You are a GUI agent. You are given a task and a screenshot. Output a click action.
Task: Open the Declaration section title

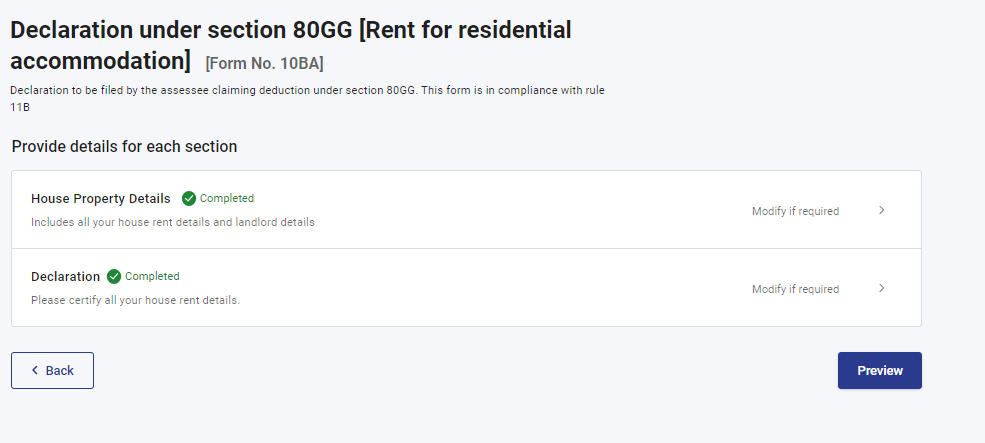pos(65,276)
